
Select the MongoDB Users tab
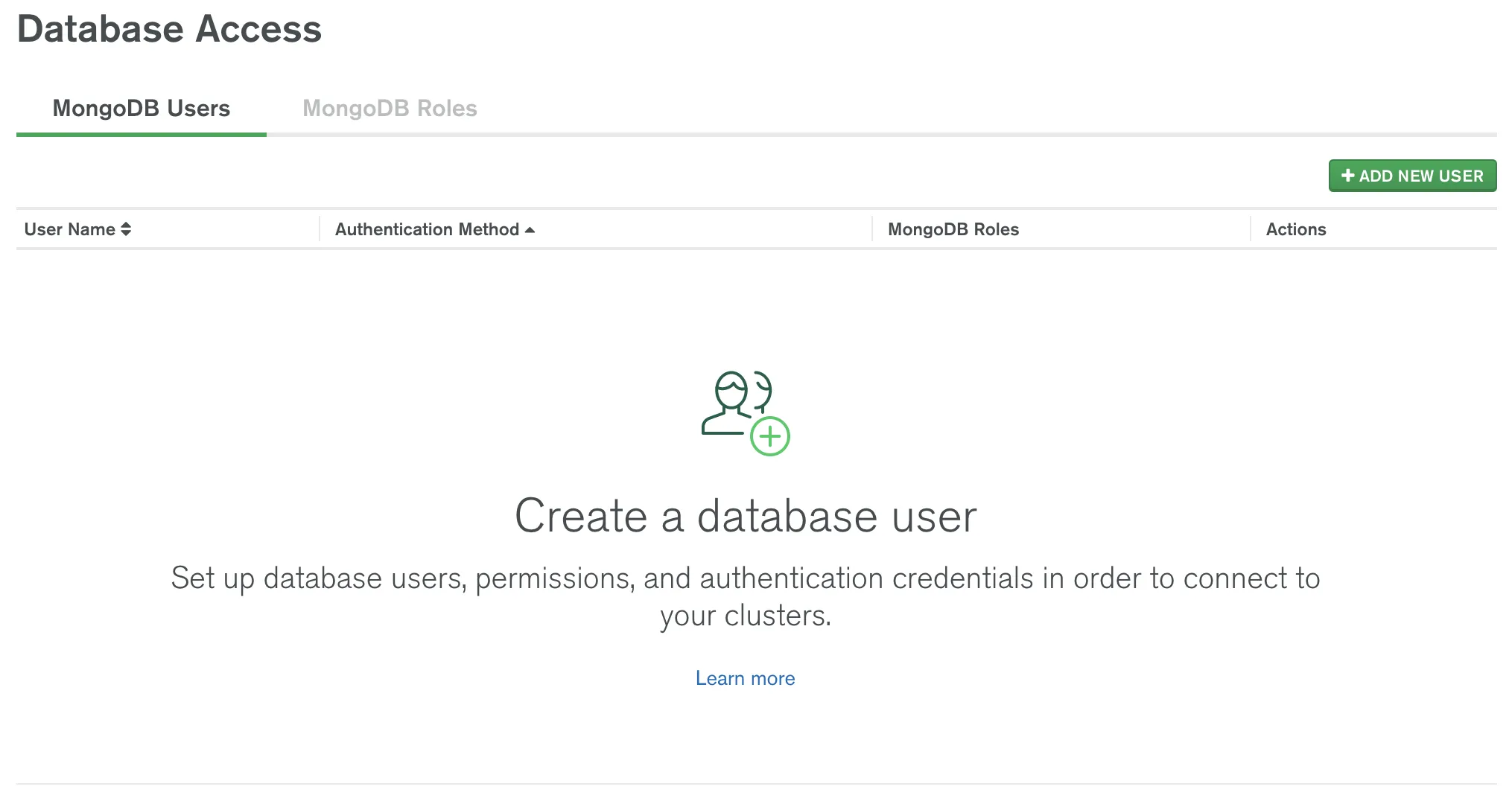click(x=141, y=109)
